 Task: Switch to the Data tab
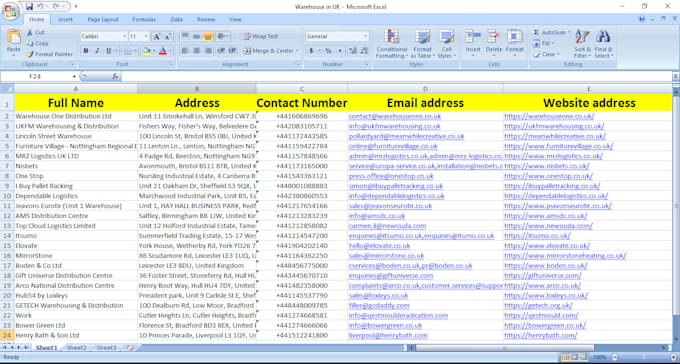click(x=177, y=20)
